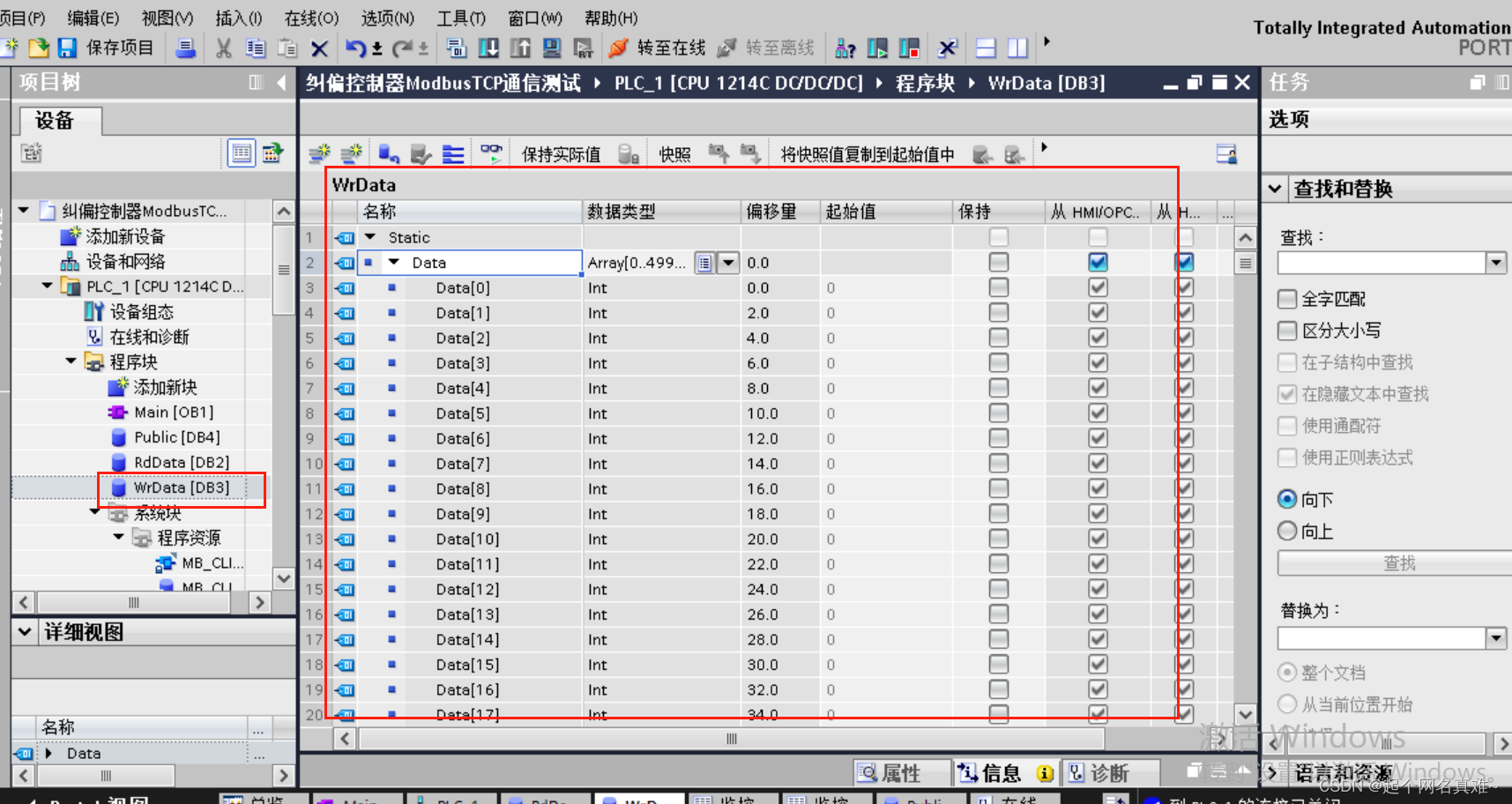Click the Find text input field
Image resolution: width=1512 pixels, height=804 pixels.
pos(1382,262)
